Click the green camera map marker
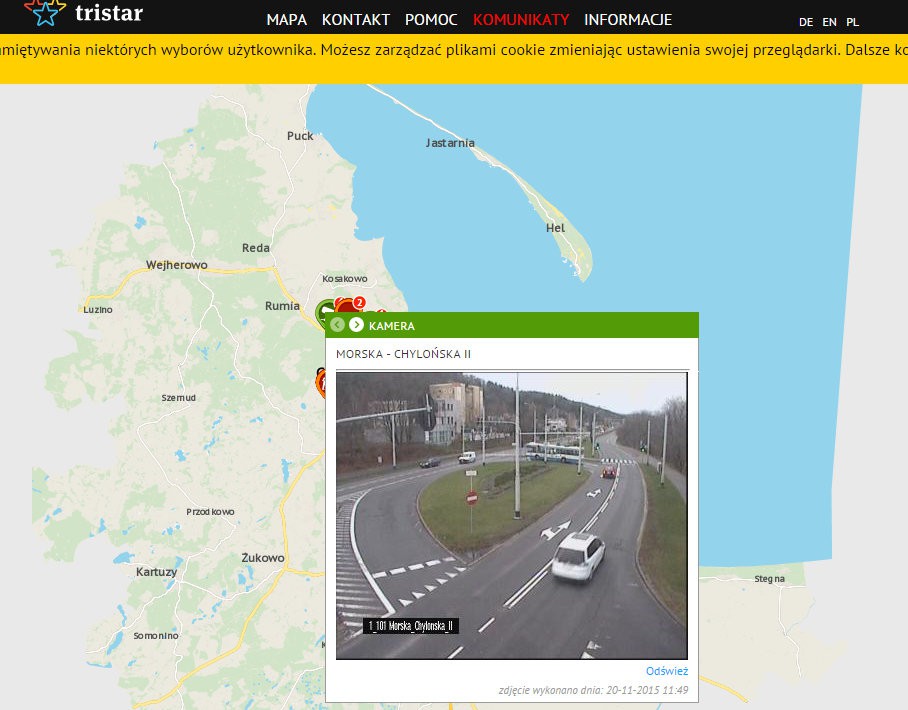The image size is (908, 710). (325, 309)
